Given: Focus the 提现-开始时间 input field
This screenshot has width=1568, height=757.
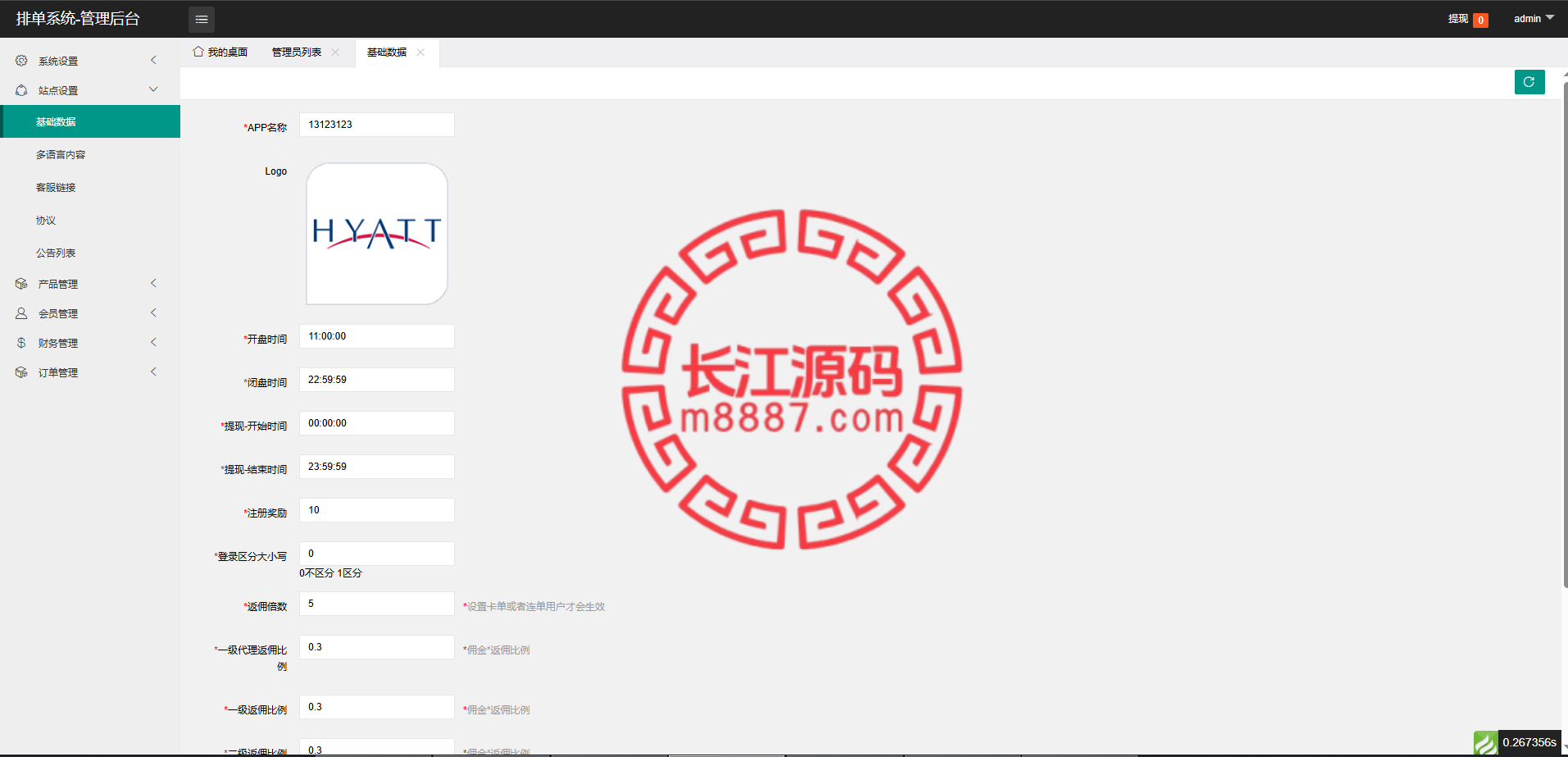Looking at the screenshot, I should click(x=377, y=423).
